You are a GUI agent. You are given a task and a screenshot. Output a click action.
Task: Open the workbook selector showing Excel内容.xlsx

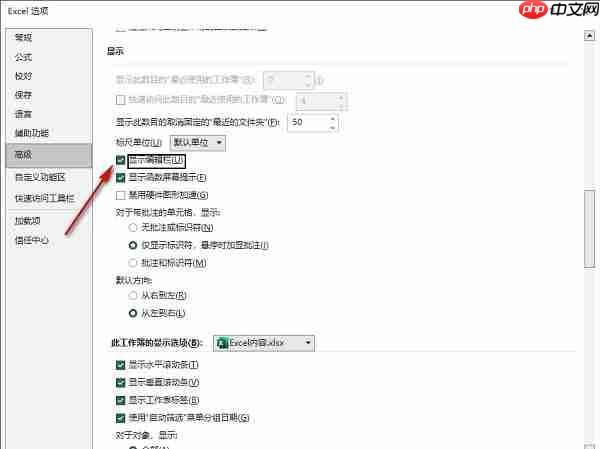tap(264, 343)
